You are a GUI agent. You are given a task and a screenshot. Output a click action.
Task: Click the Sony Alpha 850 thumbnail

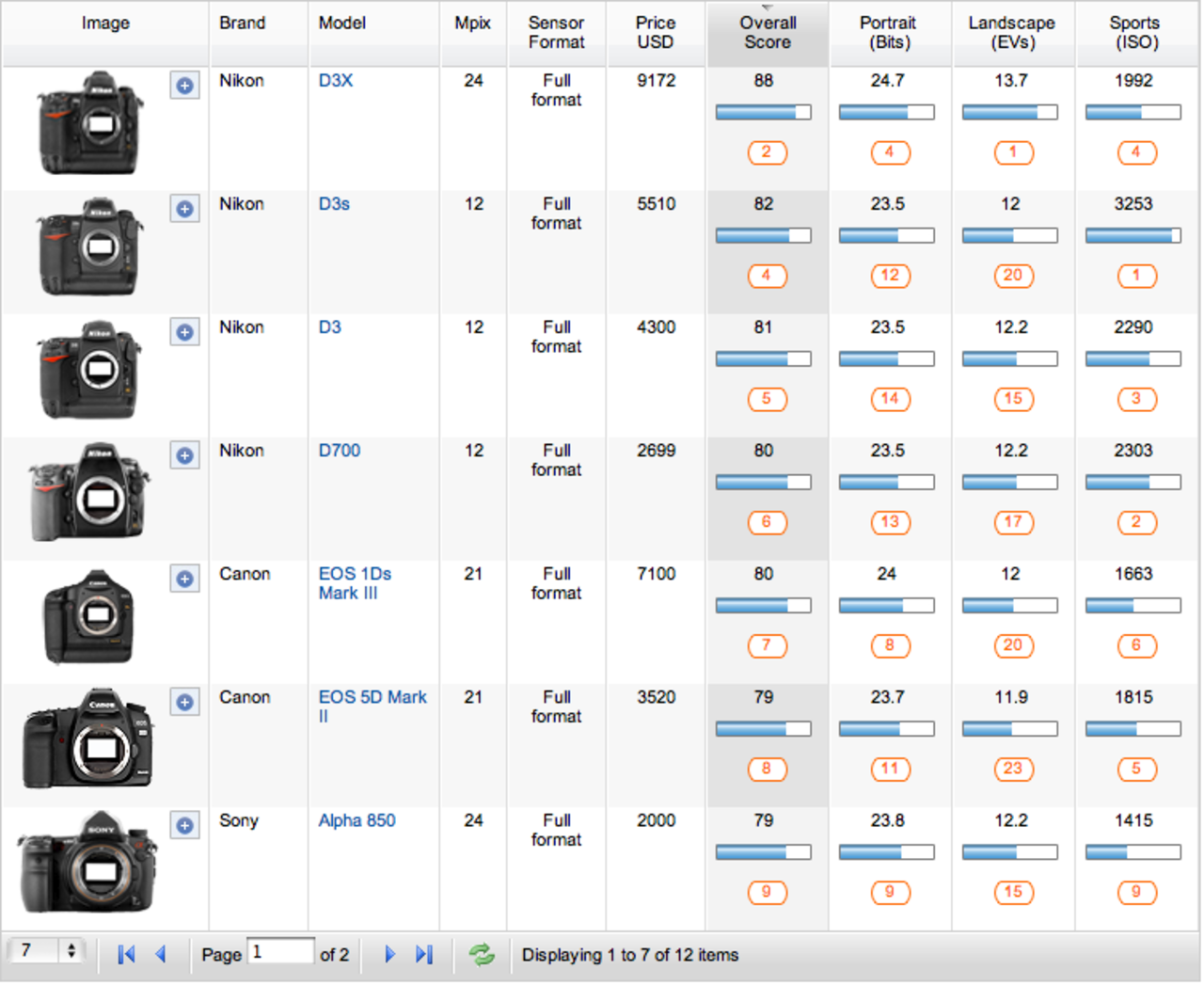click(x=87, y=863)
